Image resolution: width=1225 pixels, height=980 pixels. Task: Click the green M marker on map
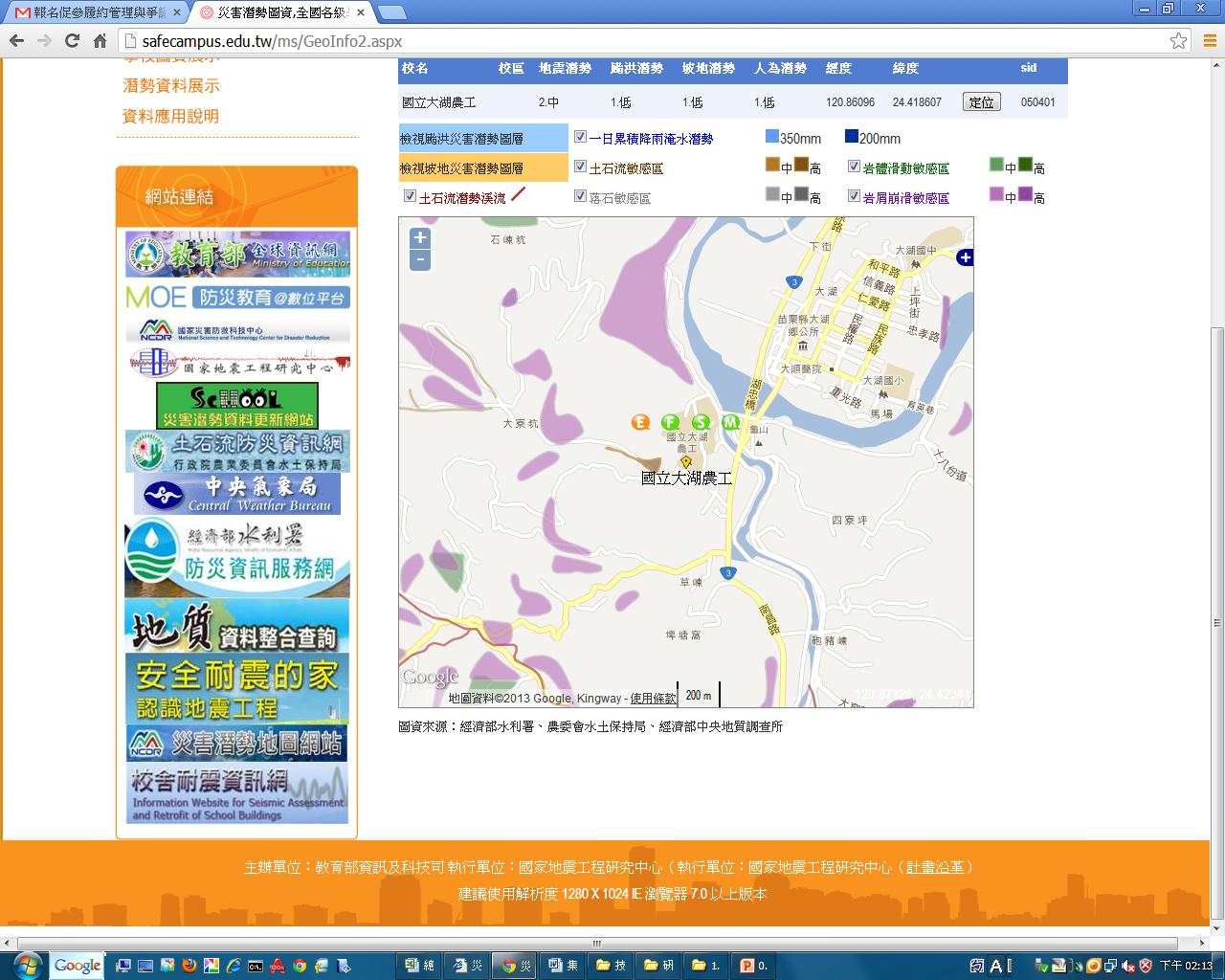tap(730, 422)
